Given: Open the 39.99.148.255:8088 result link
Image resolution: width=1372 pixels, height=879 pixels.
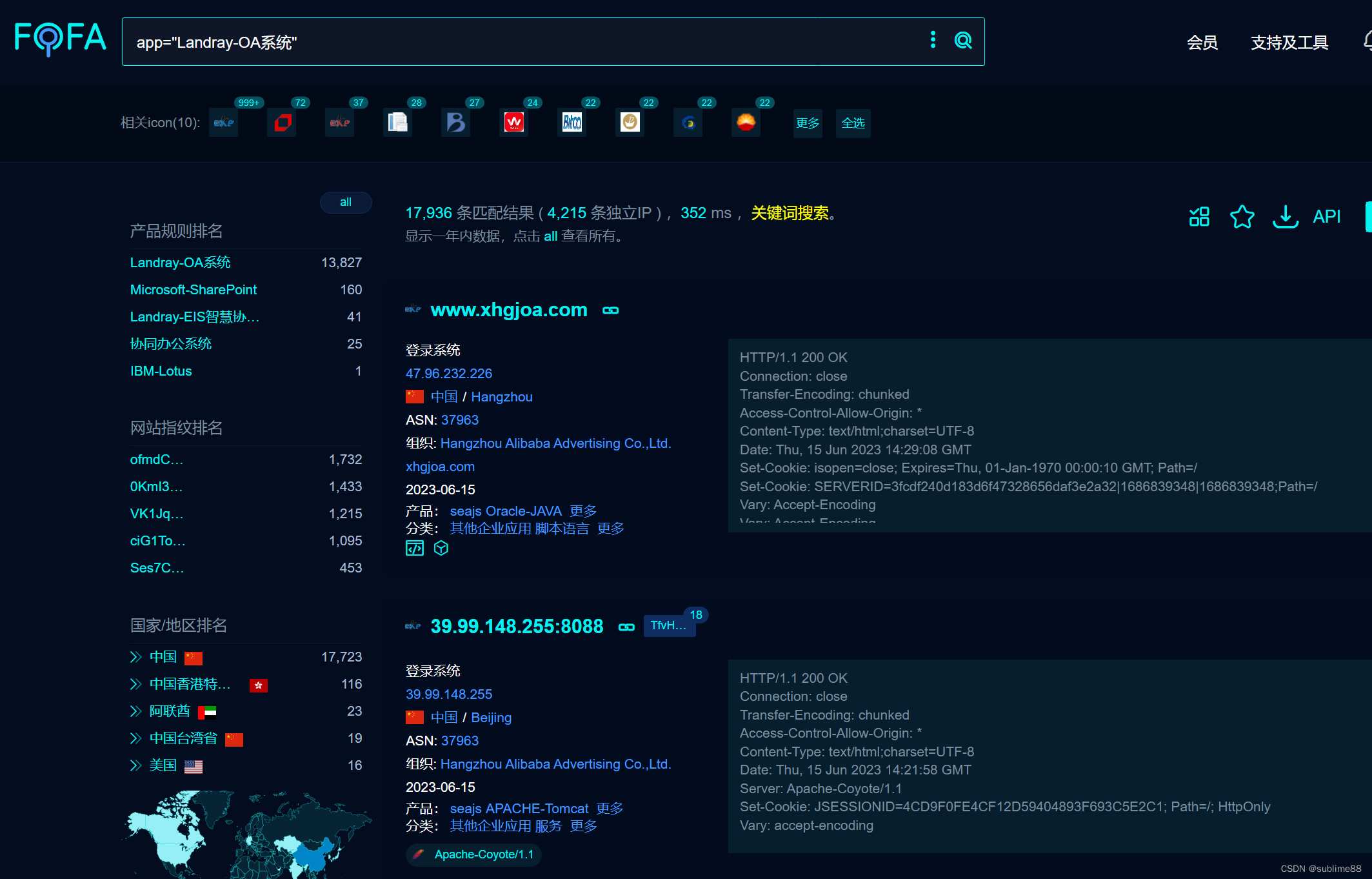Looking at the screenshot, I should coord(517,627).
